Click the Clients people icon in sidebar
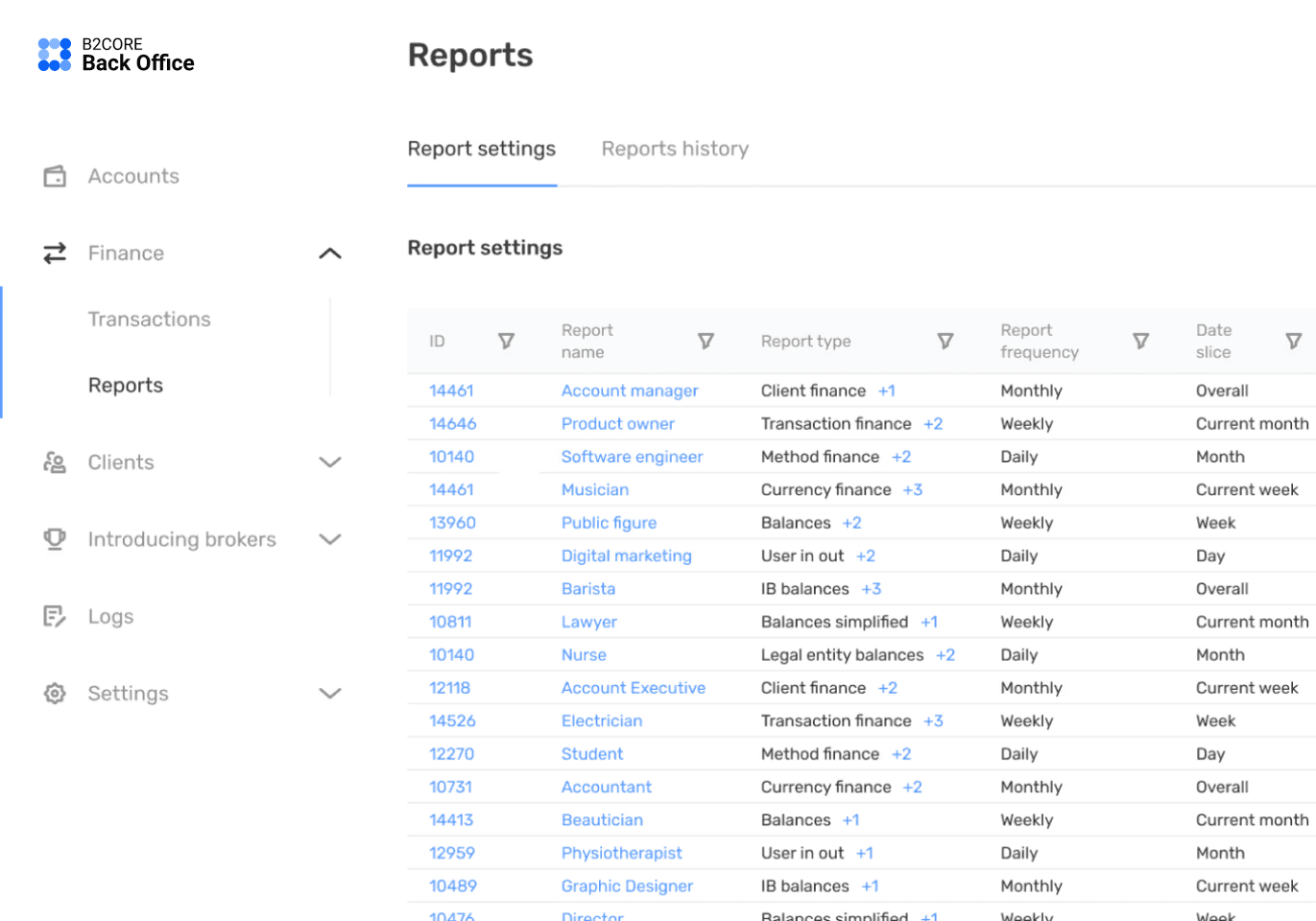1316x921 pixels. [x=55, y=462]
